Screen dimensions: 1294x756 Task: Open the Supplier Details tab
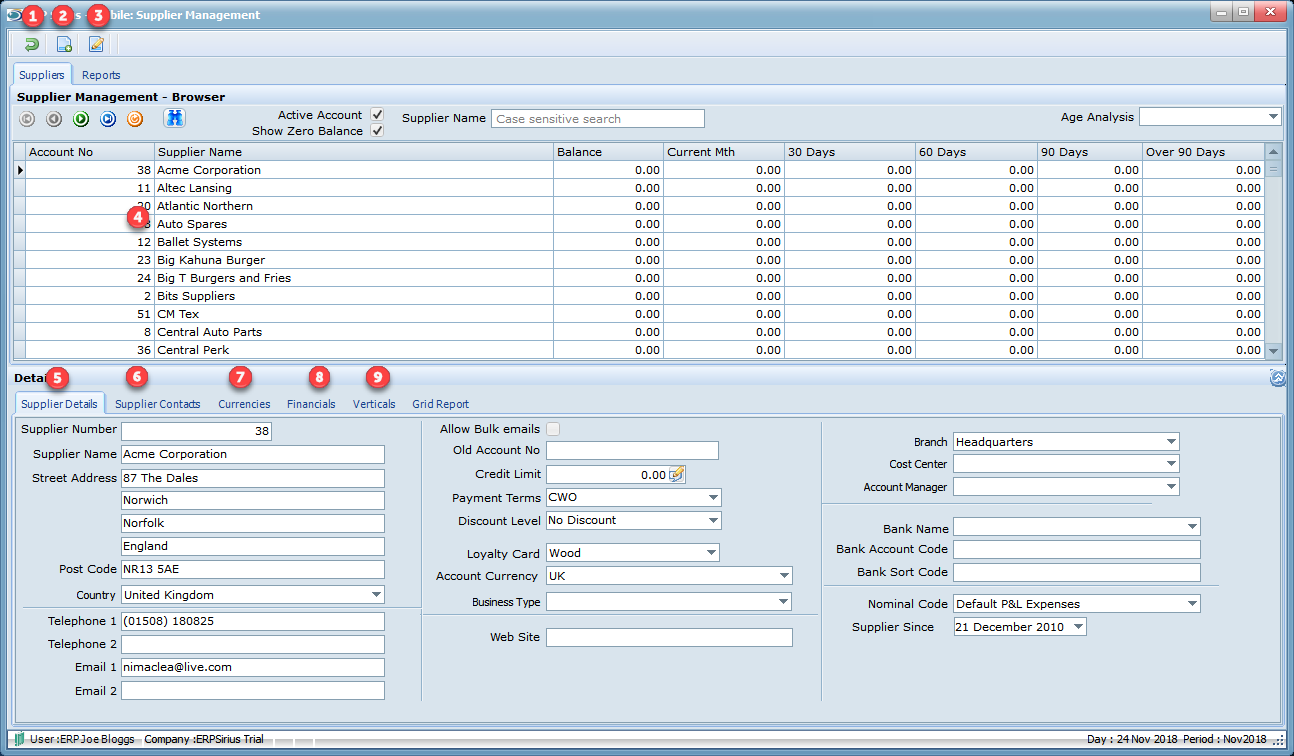click(59, 404)
